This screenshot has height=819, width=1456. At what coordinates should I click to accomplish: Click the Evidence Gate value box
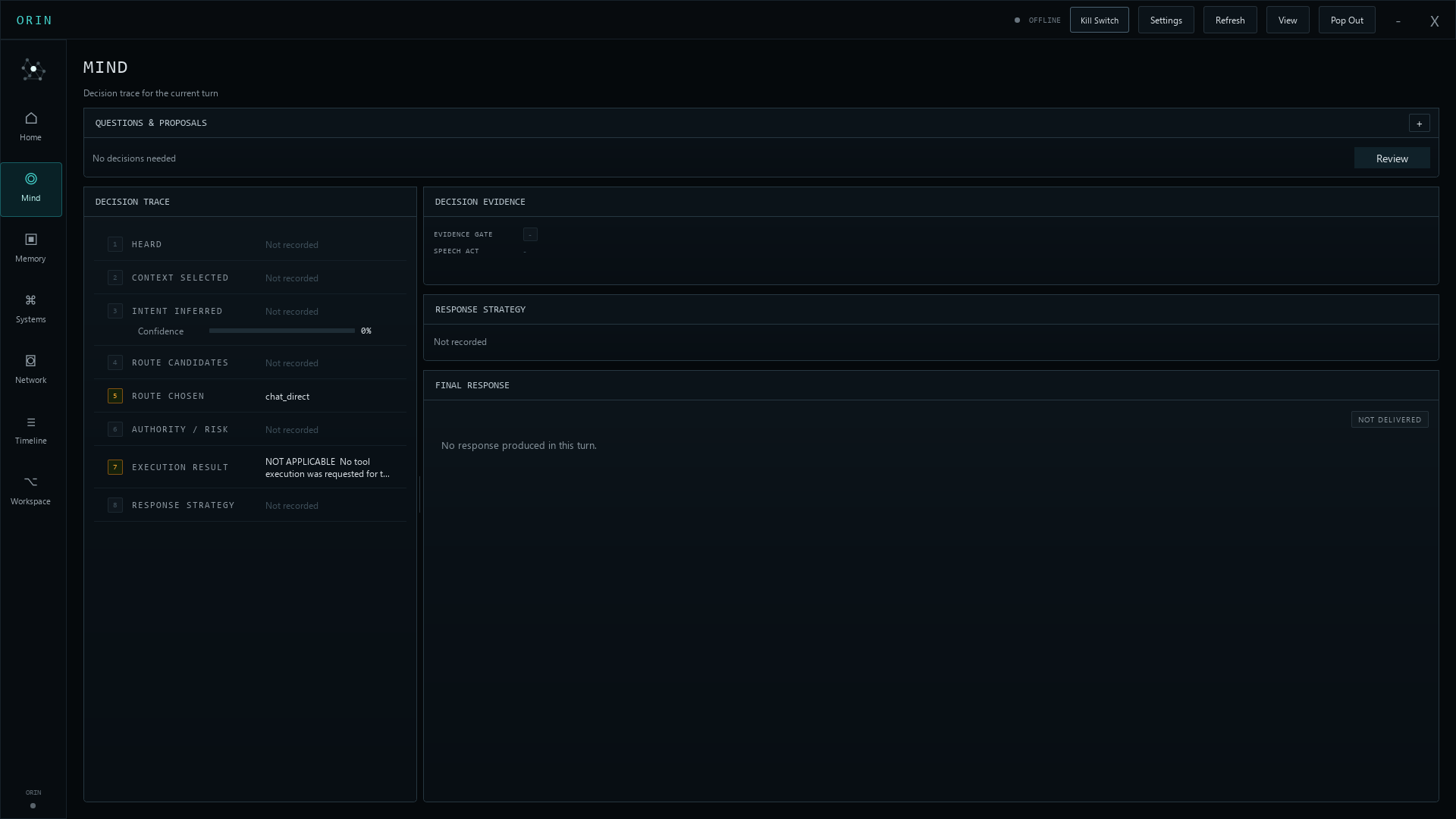click(530, 234)
